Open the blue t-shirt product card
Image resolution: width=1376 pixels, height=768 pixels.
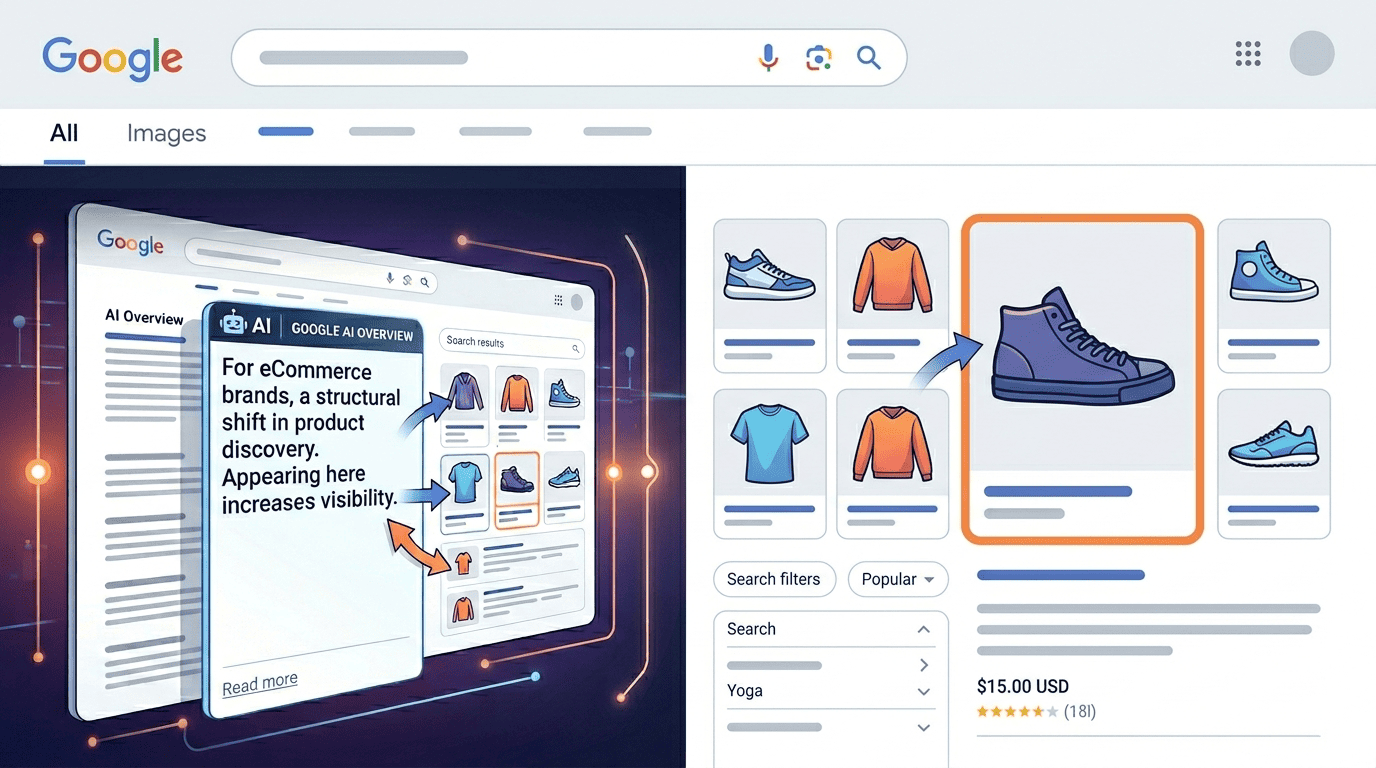point(770,464)
